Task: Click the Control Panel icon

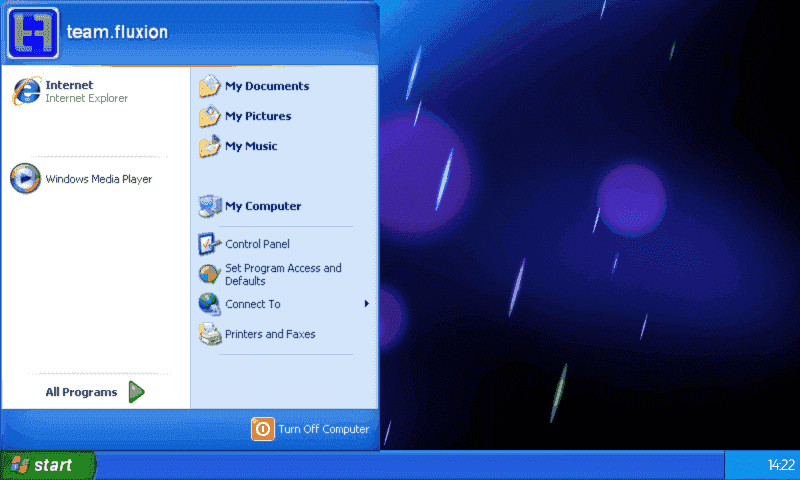Action: pos(209,244)
